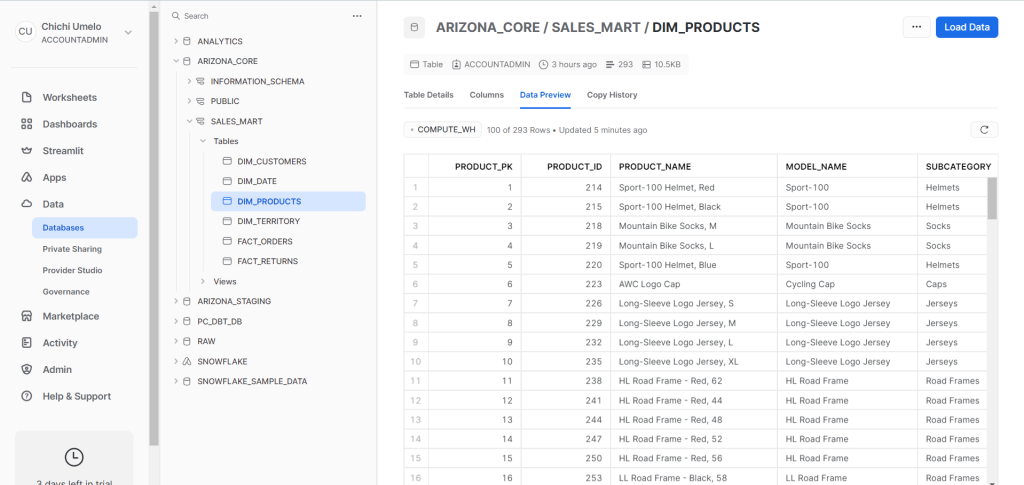The width and height of the screenshot is (1024, 485).
Task: Switch to the Table Details tab
Action: point(428,95)
